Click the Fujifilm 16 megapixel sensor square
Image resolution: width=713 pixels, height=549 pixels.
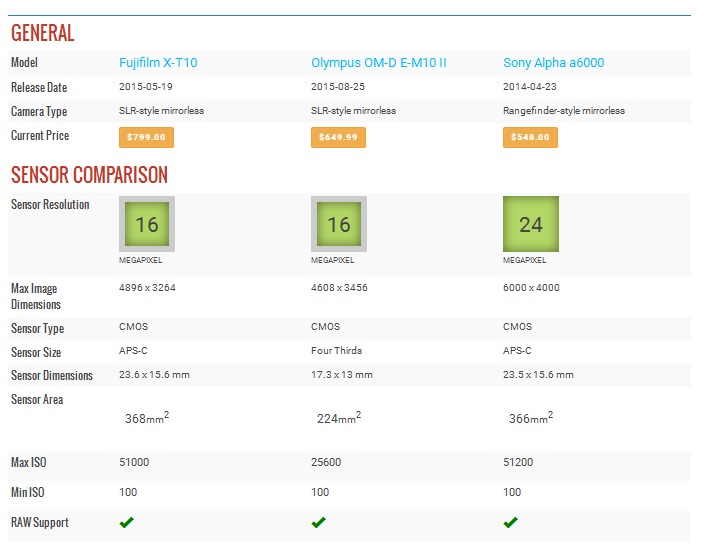click(147, 224)
